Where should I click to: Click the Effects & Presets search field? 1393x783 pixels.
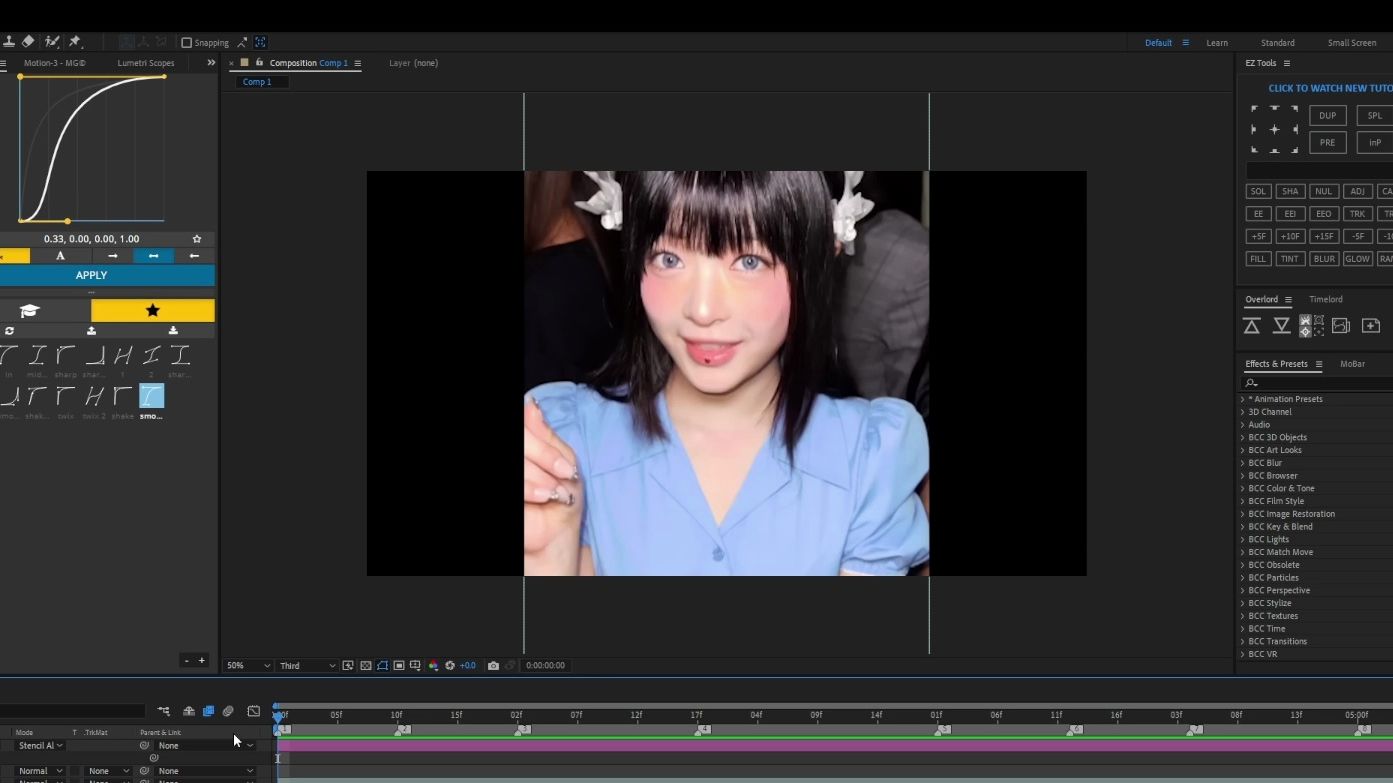tap(1316, 383)
